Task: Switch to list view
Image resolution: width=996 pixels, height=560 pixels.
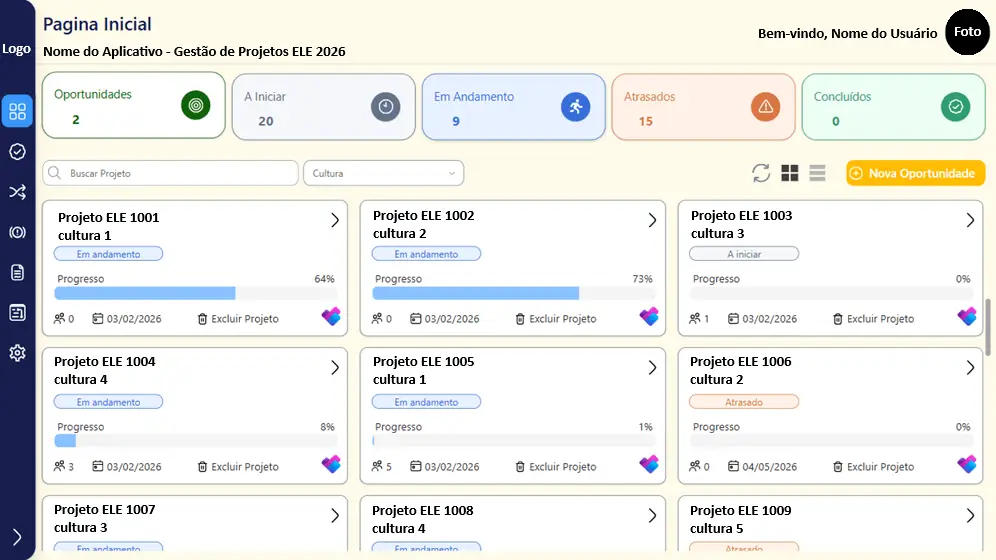Action: coord(818,173)
